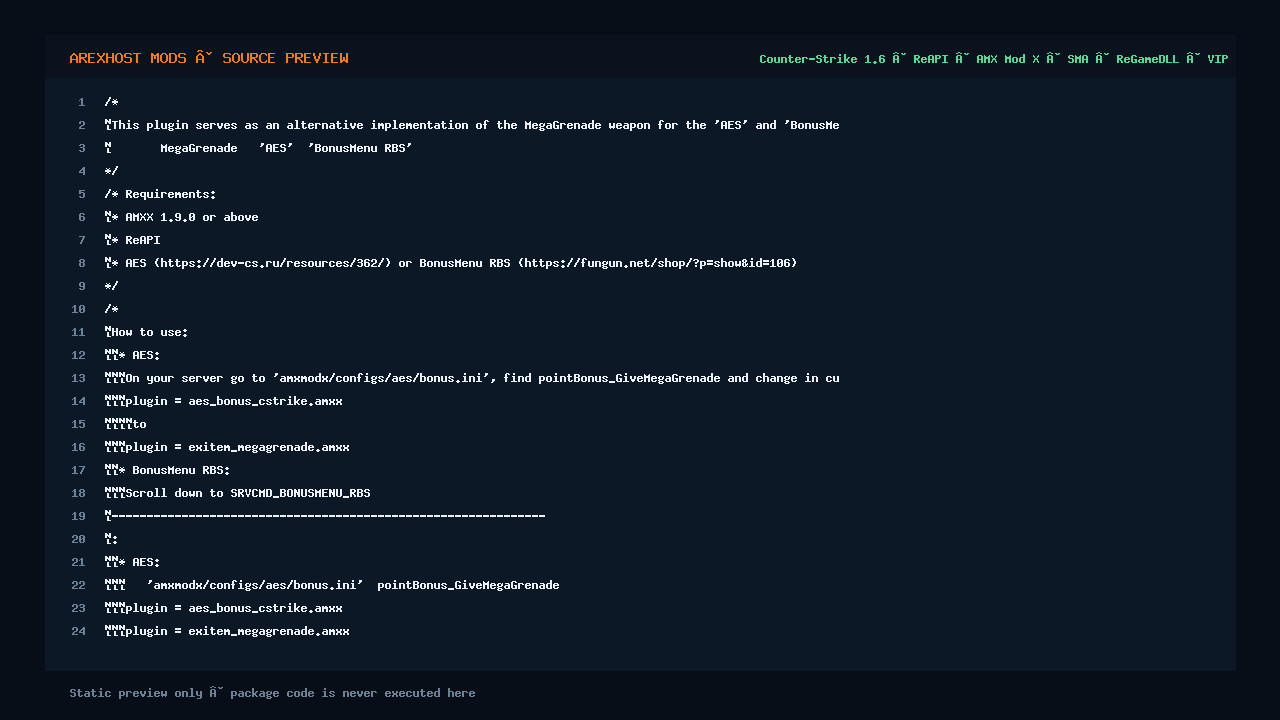Viewport: 1280px width, 720px height.
Task: Click the Counter-Strike 1.6 tags header text
Action: tap(993, 59)
